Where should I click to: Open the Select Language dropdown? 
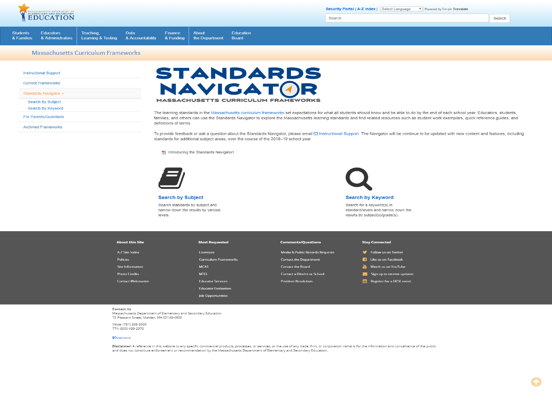401,9
